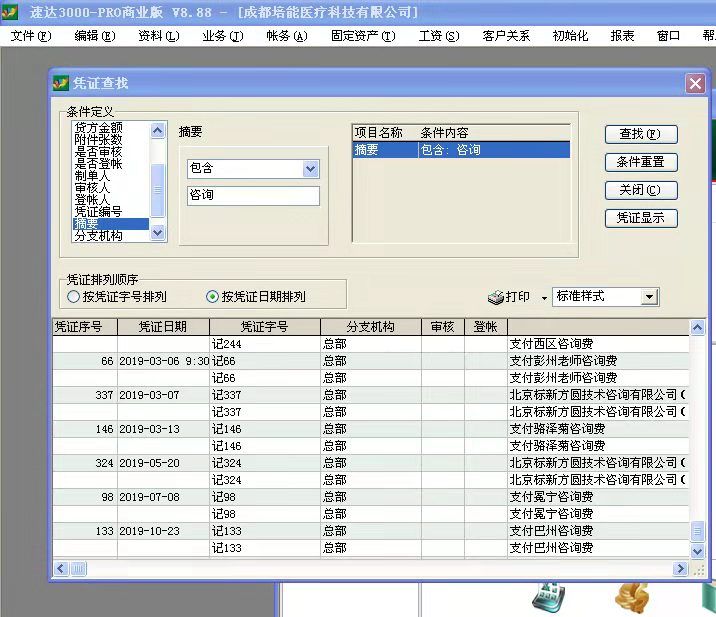Click the 查找 search button
The image size is (716, 617).
tap(640, 134)
